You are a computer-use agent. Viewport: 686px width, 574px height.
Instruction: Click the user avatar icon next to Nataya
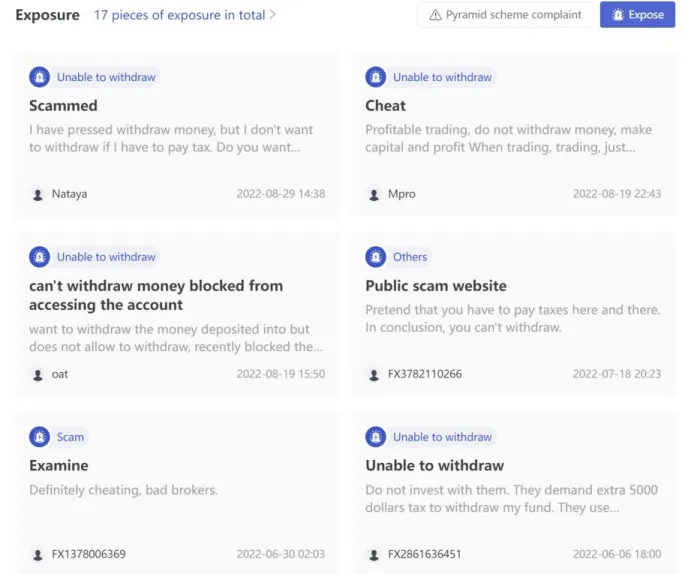click(38, 194)
